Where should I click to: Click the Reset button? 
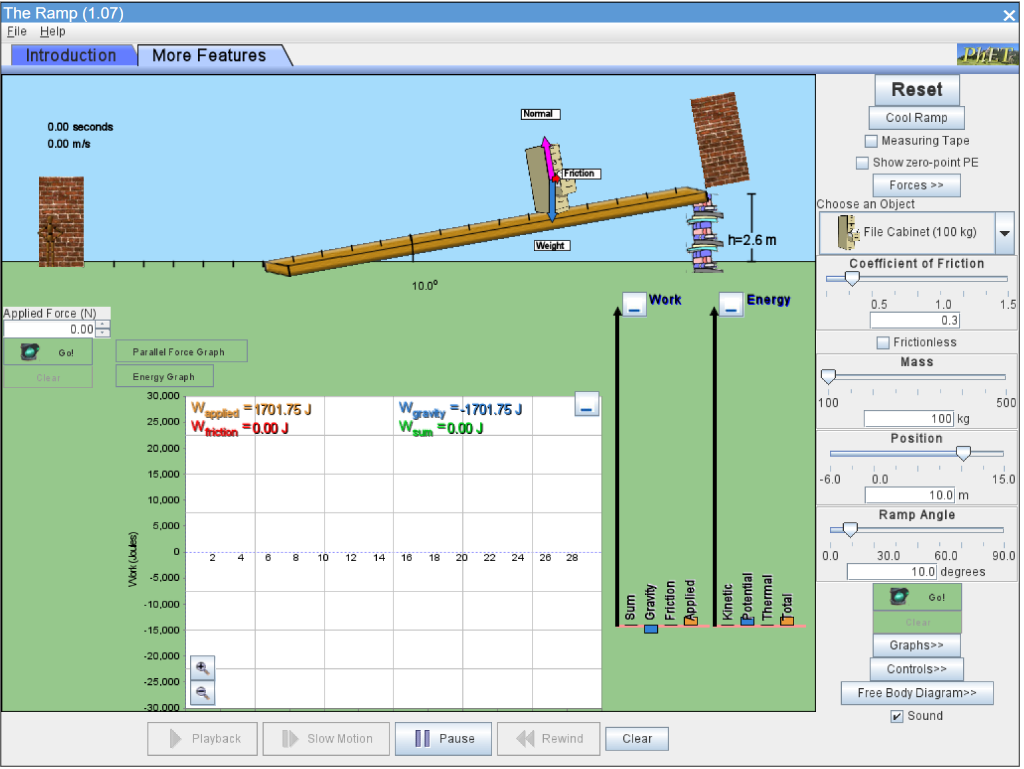(917, 89)
